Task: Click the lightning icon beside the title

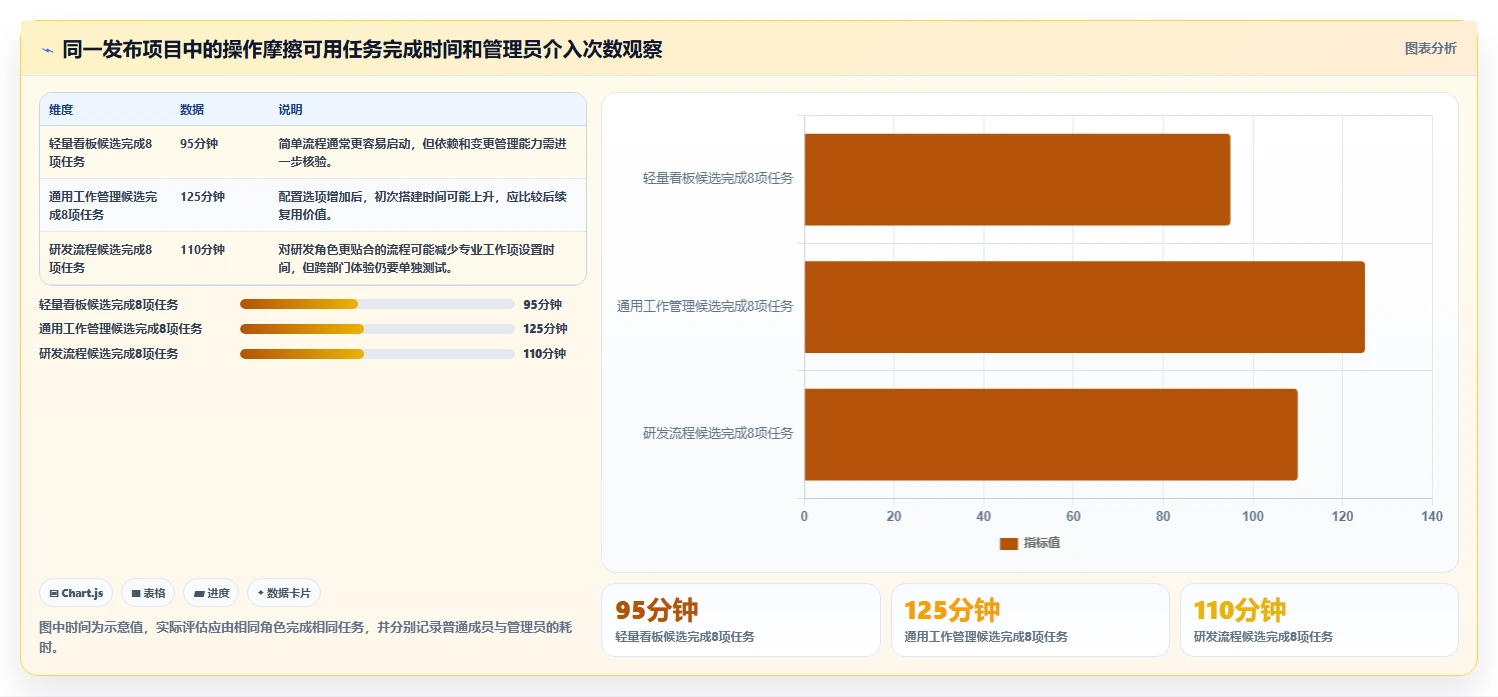Action: tap(47, 50)
